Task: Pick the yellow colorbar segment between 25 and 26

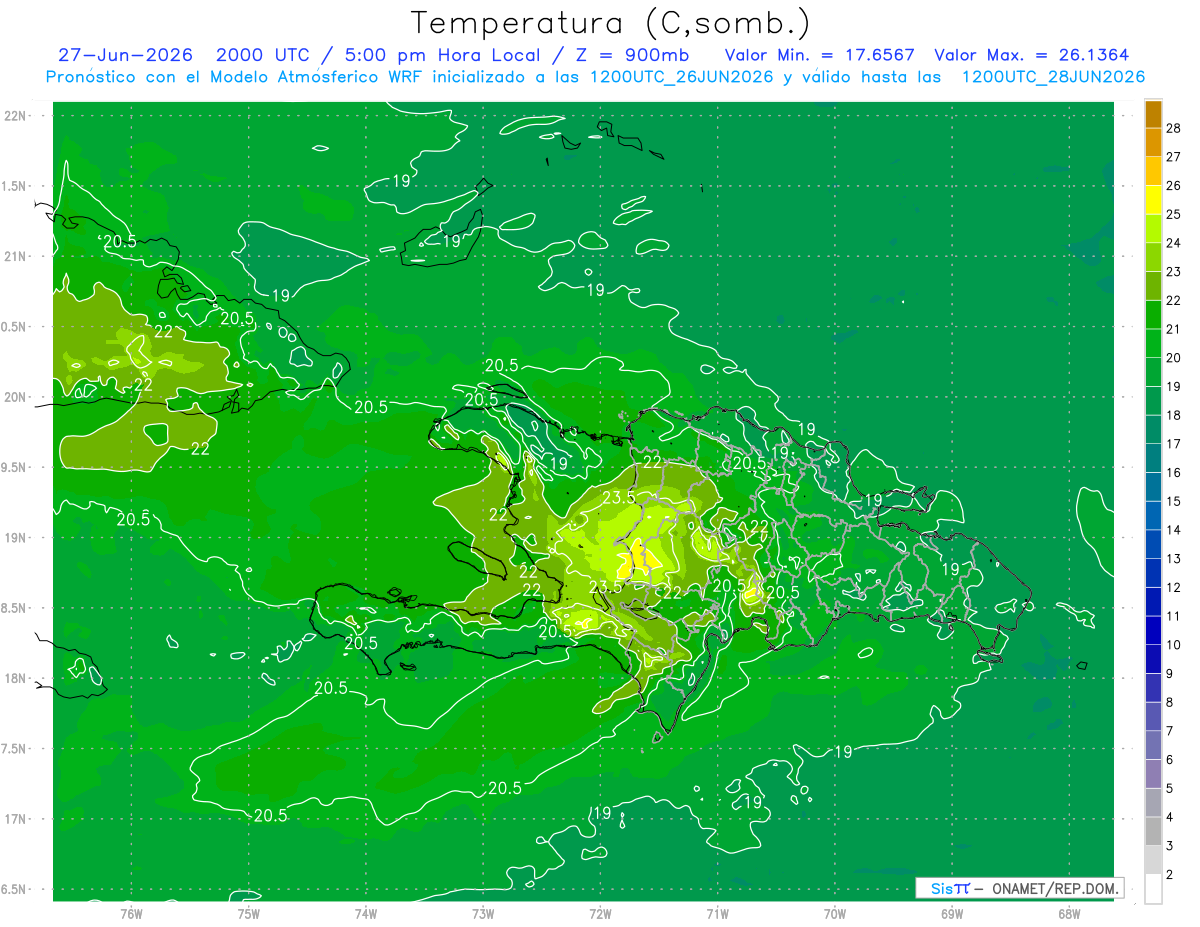Action: point(1153,200)
